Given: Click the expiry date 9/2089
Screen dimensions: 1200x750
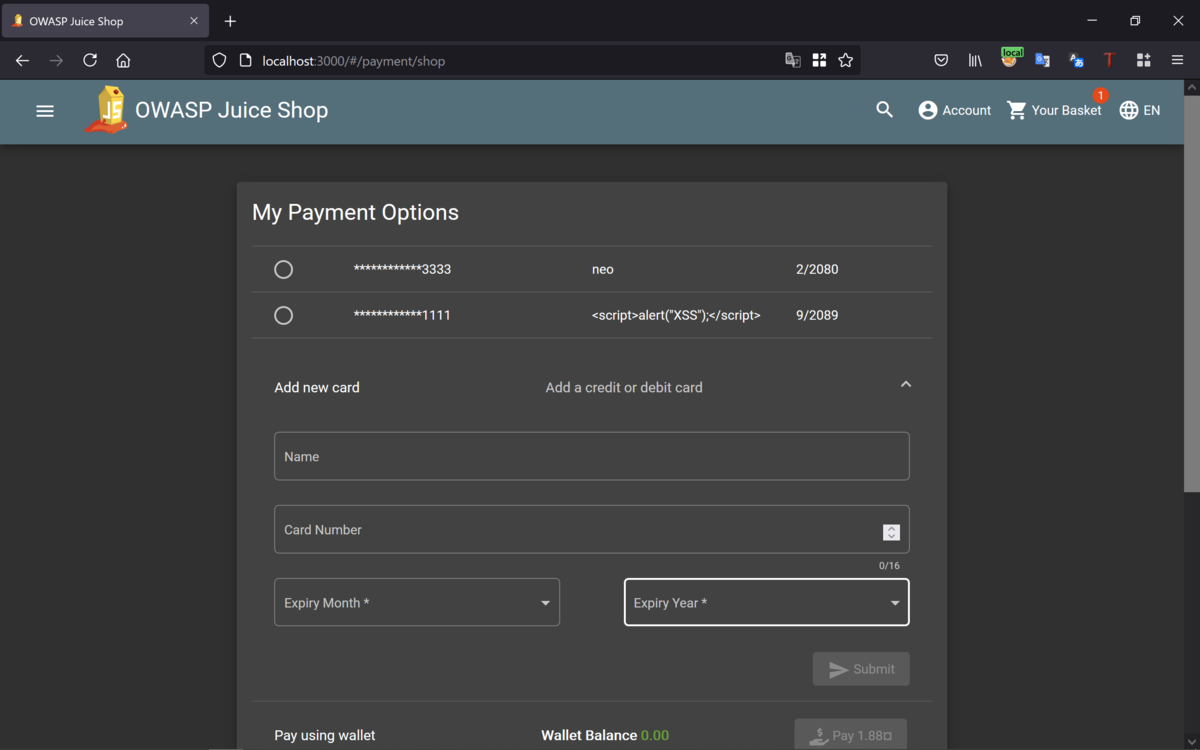Looking at the screenshot, I should tap(817, 315).
